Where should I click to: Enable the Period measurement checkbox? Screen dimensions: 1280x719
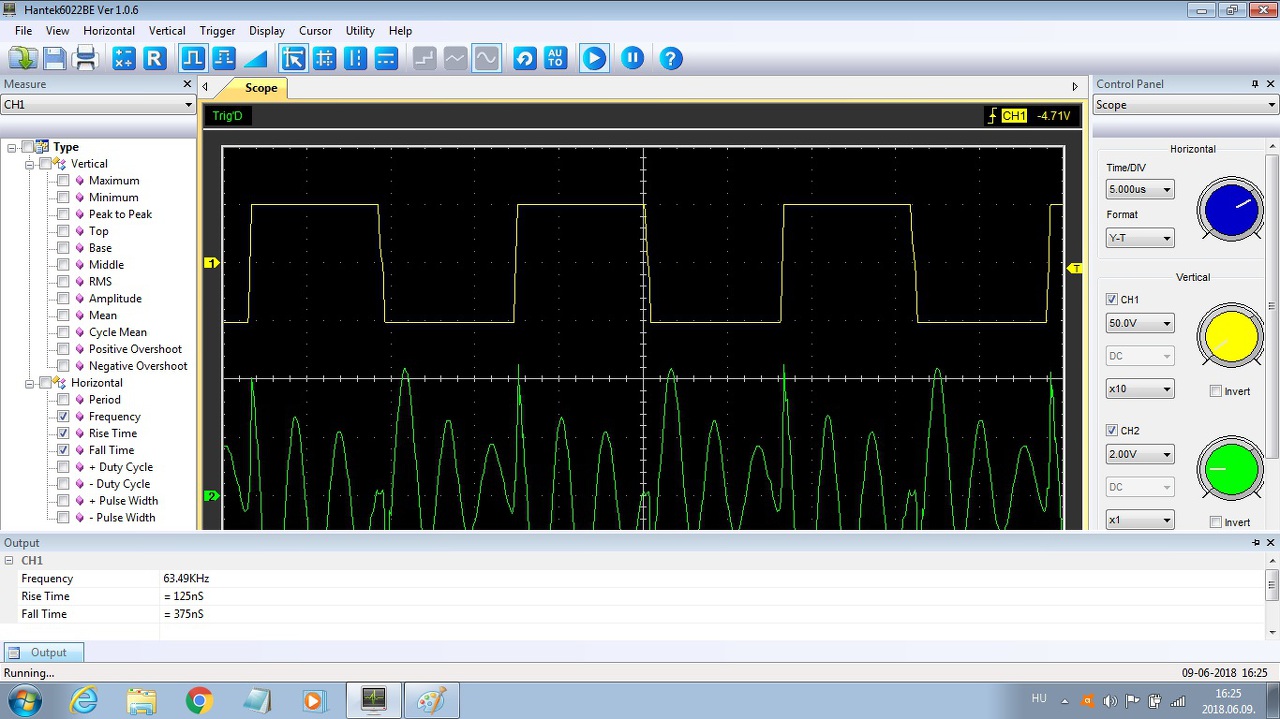point(64,400)
